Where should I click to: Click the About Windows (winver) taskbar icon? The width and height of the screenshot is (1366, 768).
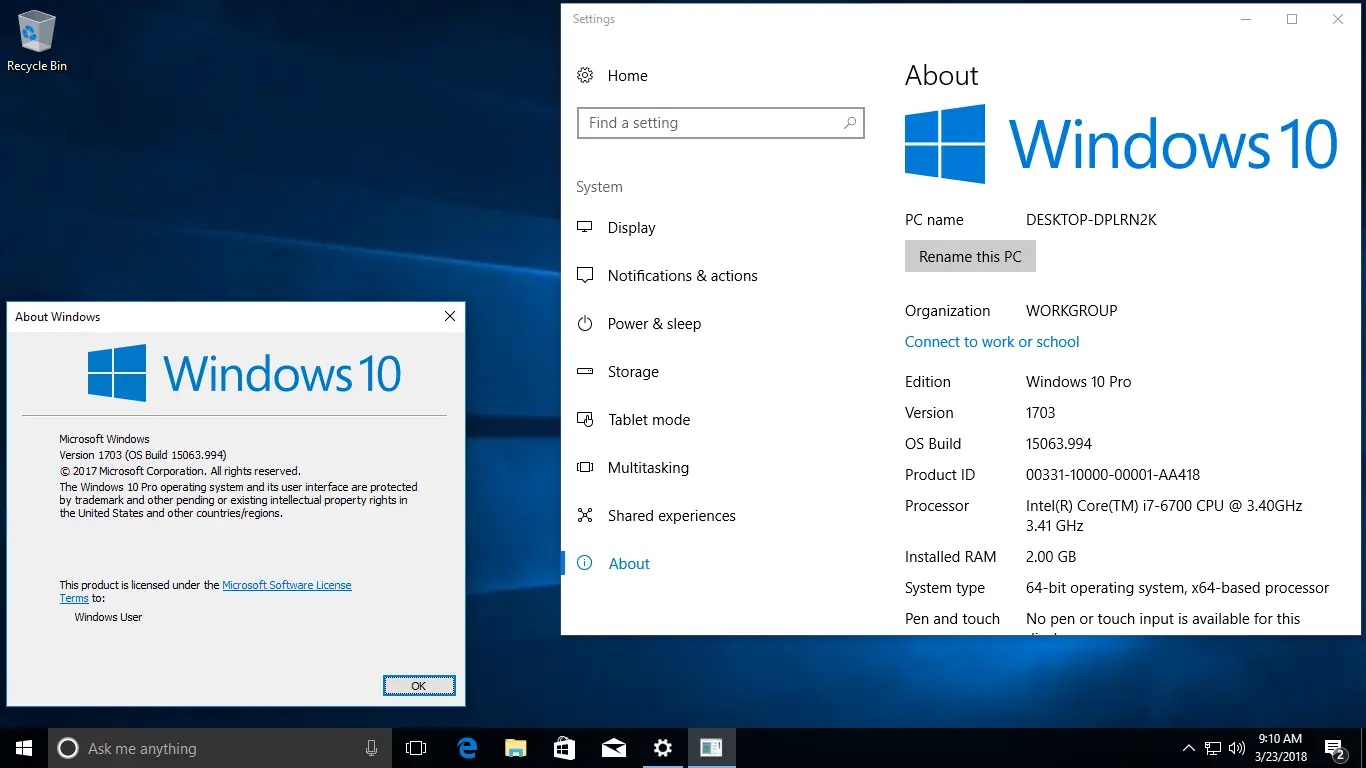click(x=711, y=748)
